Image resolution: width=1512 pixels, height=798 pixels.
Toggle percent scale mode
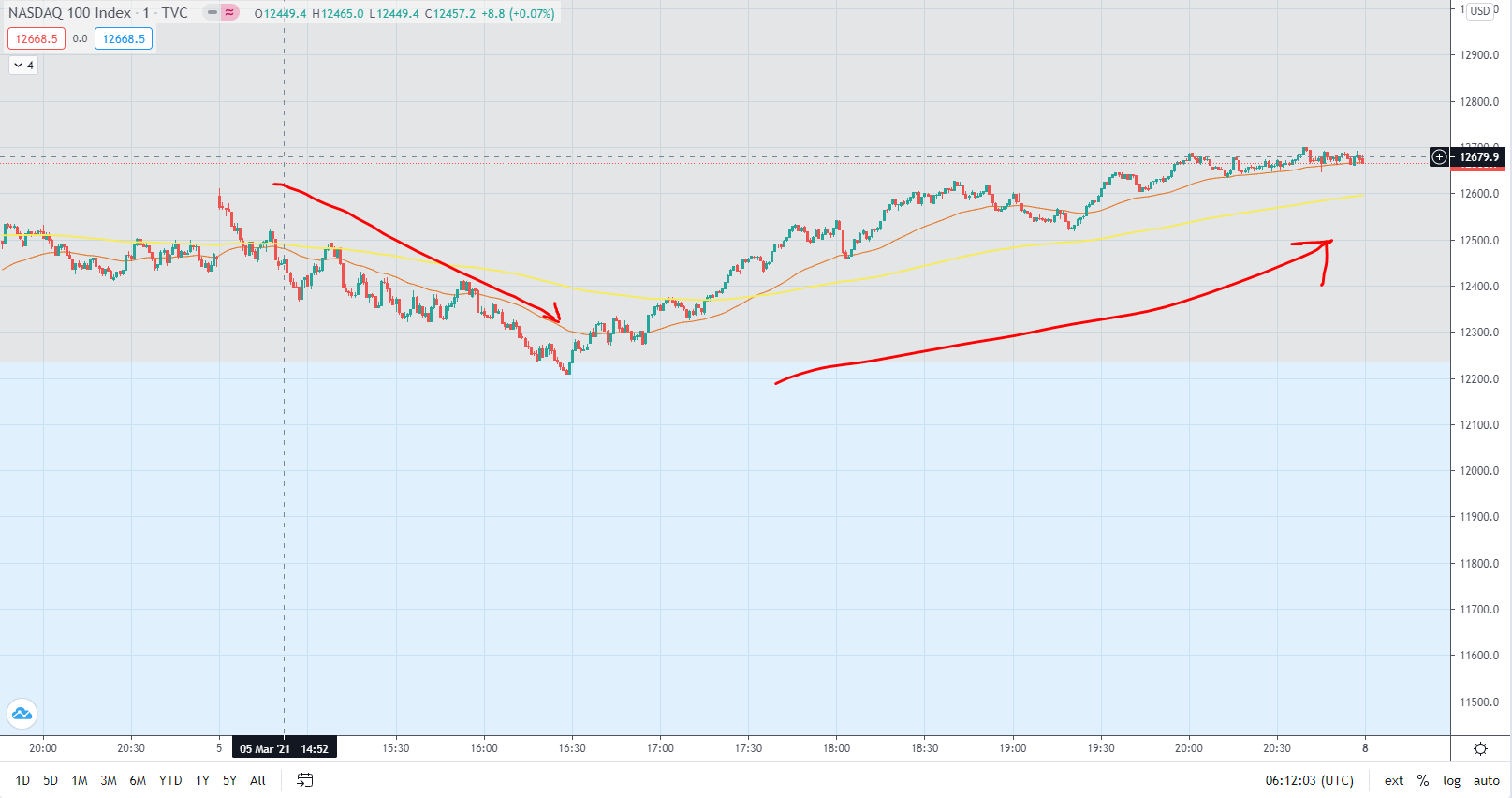[1423, 780]
